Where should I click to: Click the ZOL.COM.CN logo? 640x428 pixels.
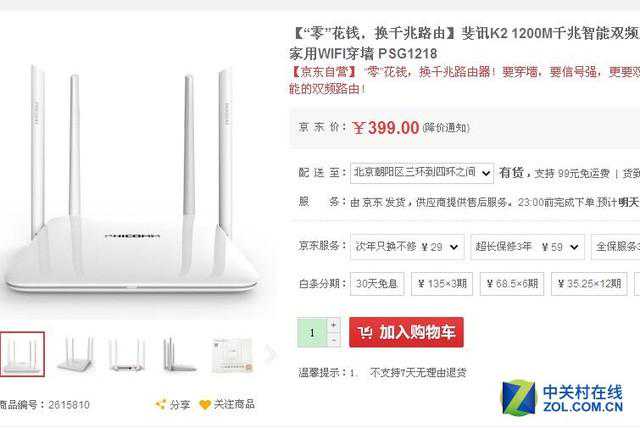(562, 398)
